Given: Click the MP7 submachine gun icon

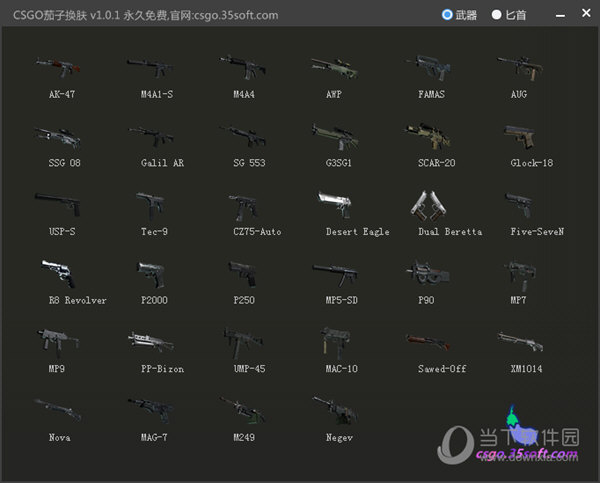Looking at the screenshot, I should coord(520,275).
